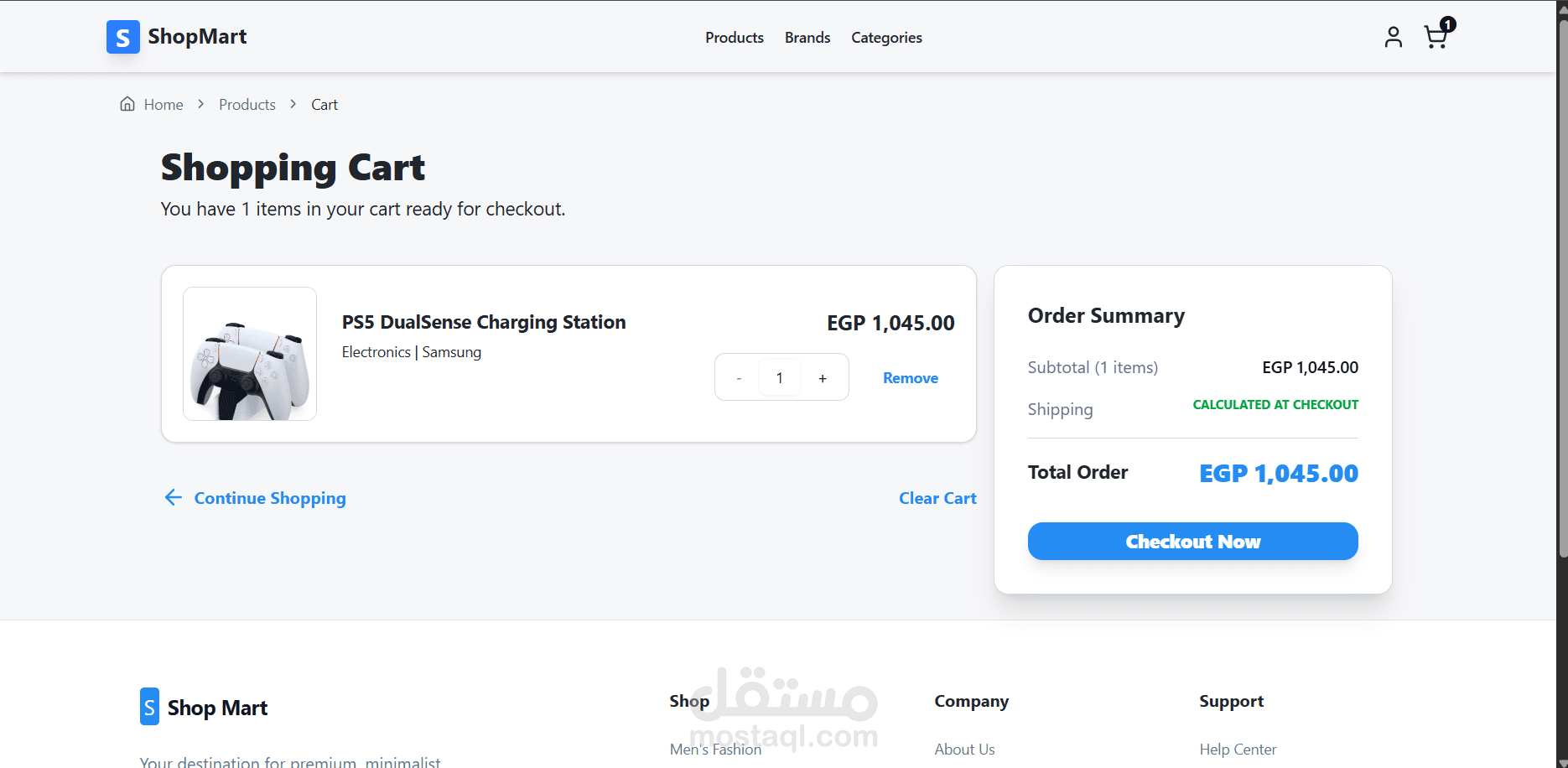Open the shopping cart icon in header
1568x768 pixels.
(x=1436, y=37)
